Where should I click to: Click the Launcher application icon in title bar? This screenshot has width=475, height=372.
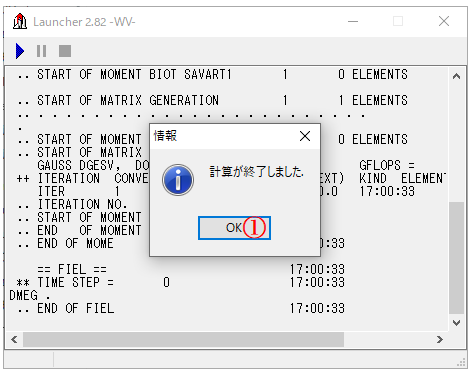pyautogui.click(x=20, y=22)
